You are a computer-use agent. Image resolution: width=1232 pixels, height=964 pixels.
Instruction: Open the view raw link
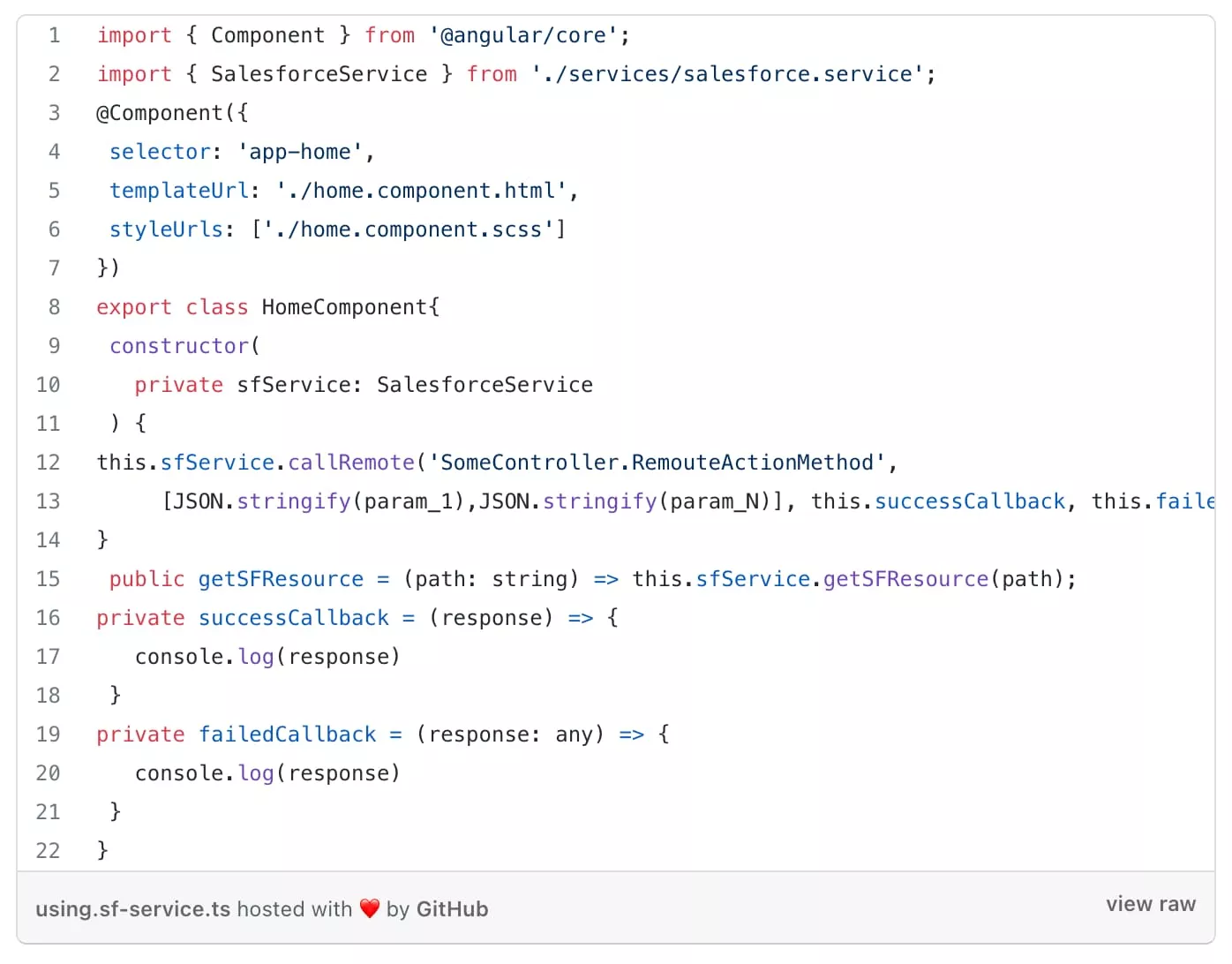click(1150, 904)
